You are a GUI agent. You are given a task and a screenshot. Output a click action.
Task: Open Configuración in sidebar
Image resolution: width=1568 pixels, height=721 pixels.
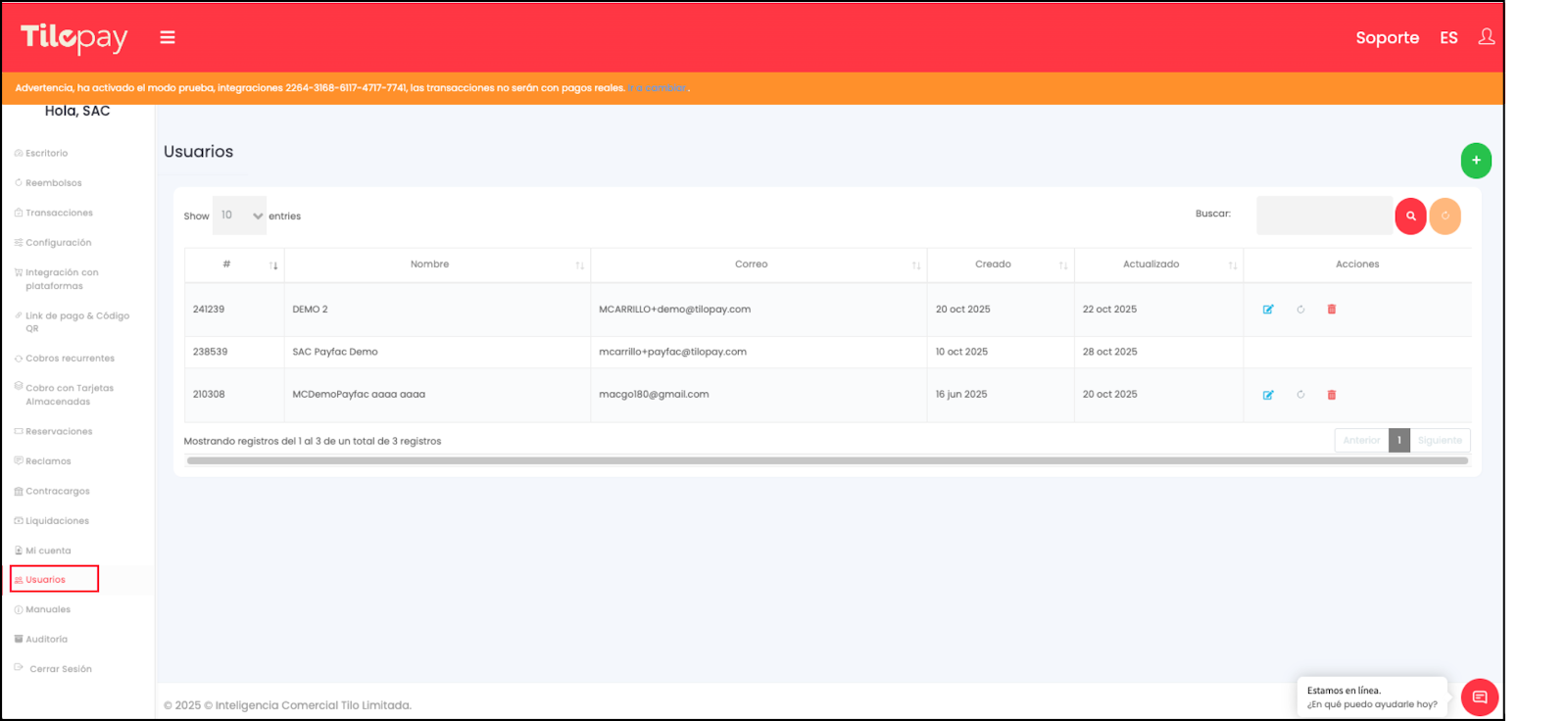(x=53, y=243)
